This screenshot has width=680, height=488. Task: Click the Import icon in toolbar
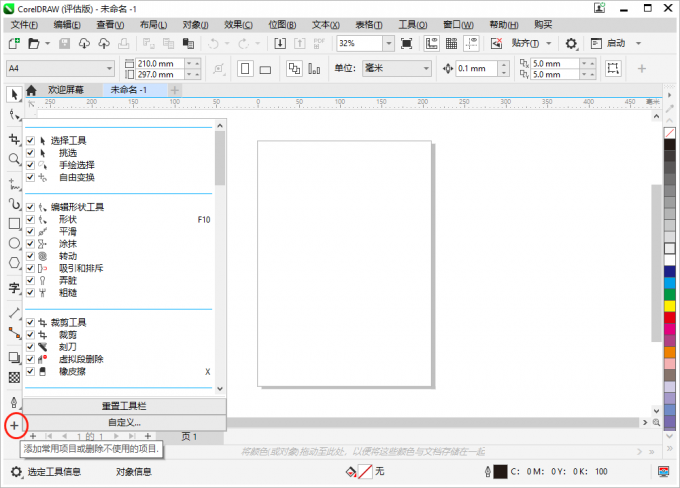tap(280, 43)
